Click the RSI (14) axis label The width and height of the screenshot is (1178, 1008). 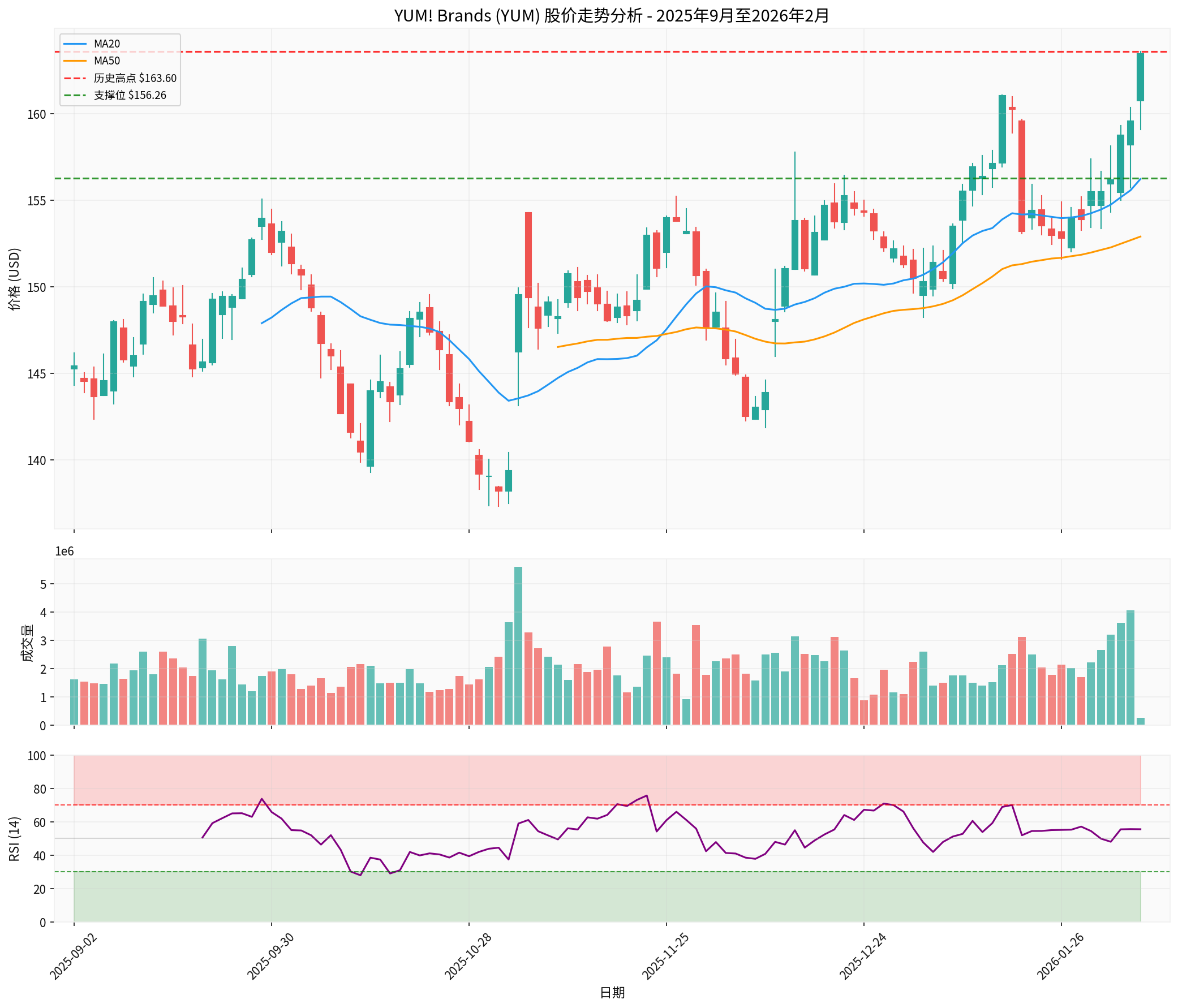(15, 839)
